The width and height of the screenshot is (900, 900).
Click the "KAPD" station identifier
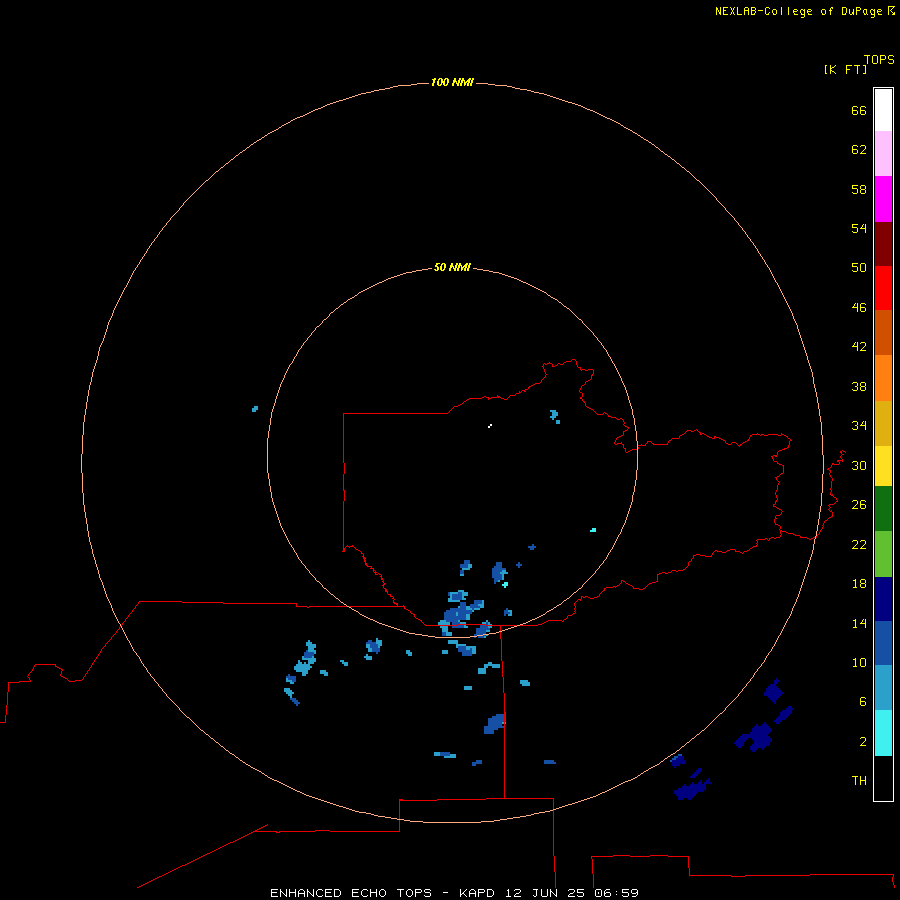pos(477,893)
